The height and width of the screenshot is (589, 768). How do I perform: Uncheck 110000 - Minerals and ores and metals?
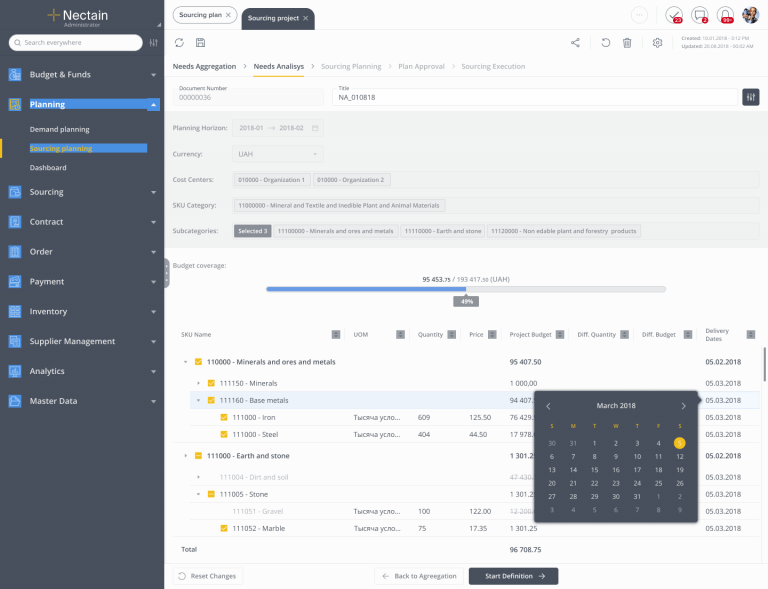(198, 362)
